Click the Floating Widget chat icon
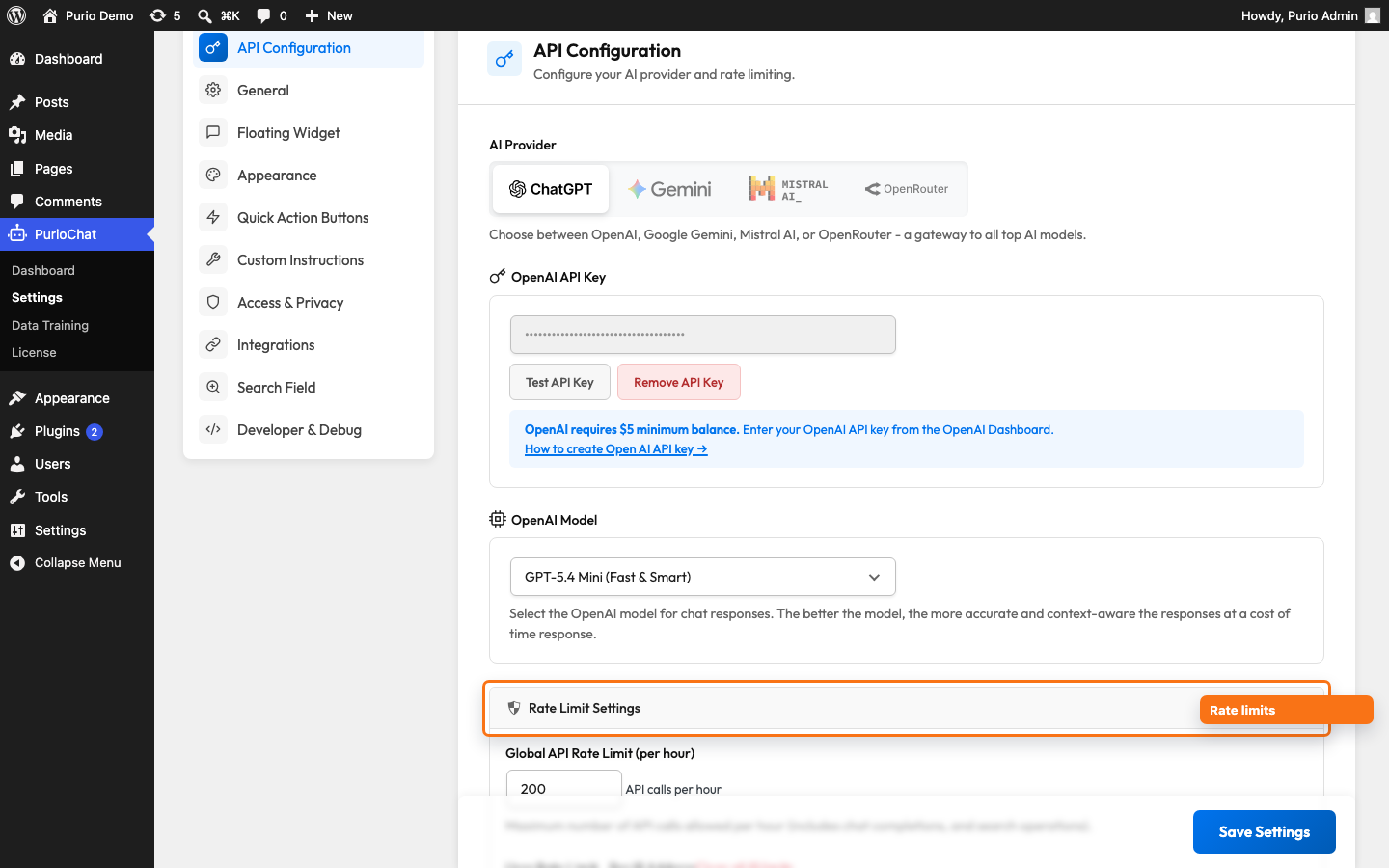The width and height of the screenshot is (1389, 868). 213,132
